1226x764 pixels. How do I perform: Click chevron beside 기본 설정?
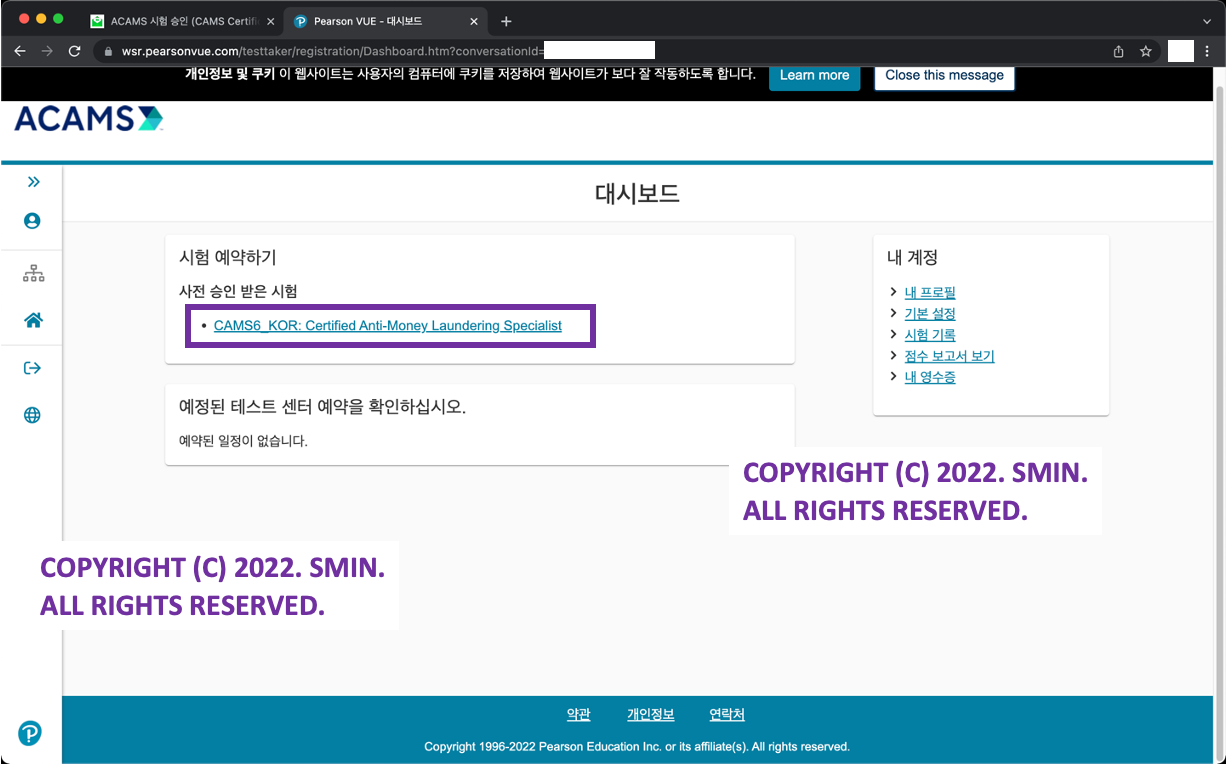[892, 313]
